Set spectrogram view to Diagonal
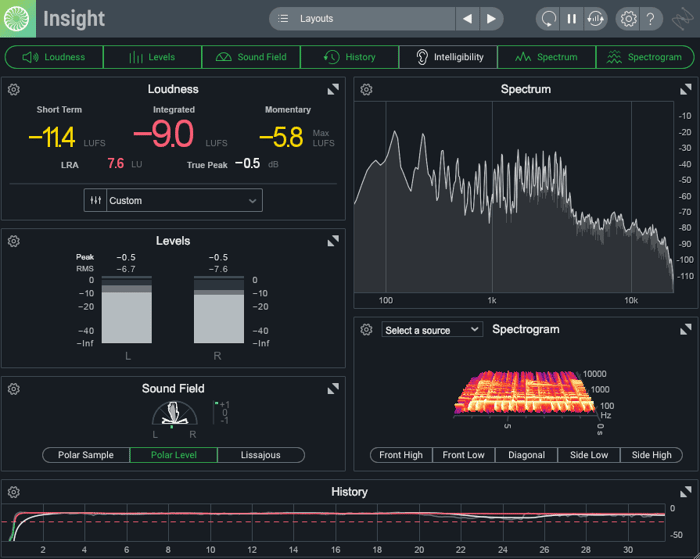Image resolution: width=700 pixels, height=559 pixels. pyautogui.click(x=526, y=455)
